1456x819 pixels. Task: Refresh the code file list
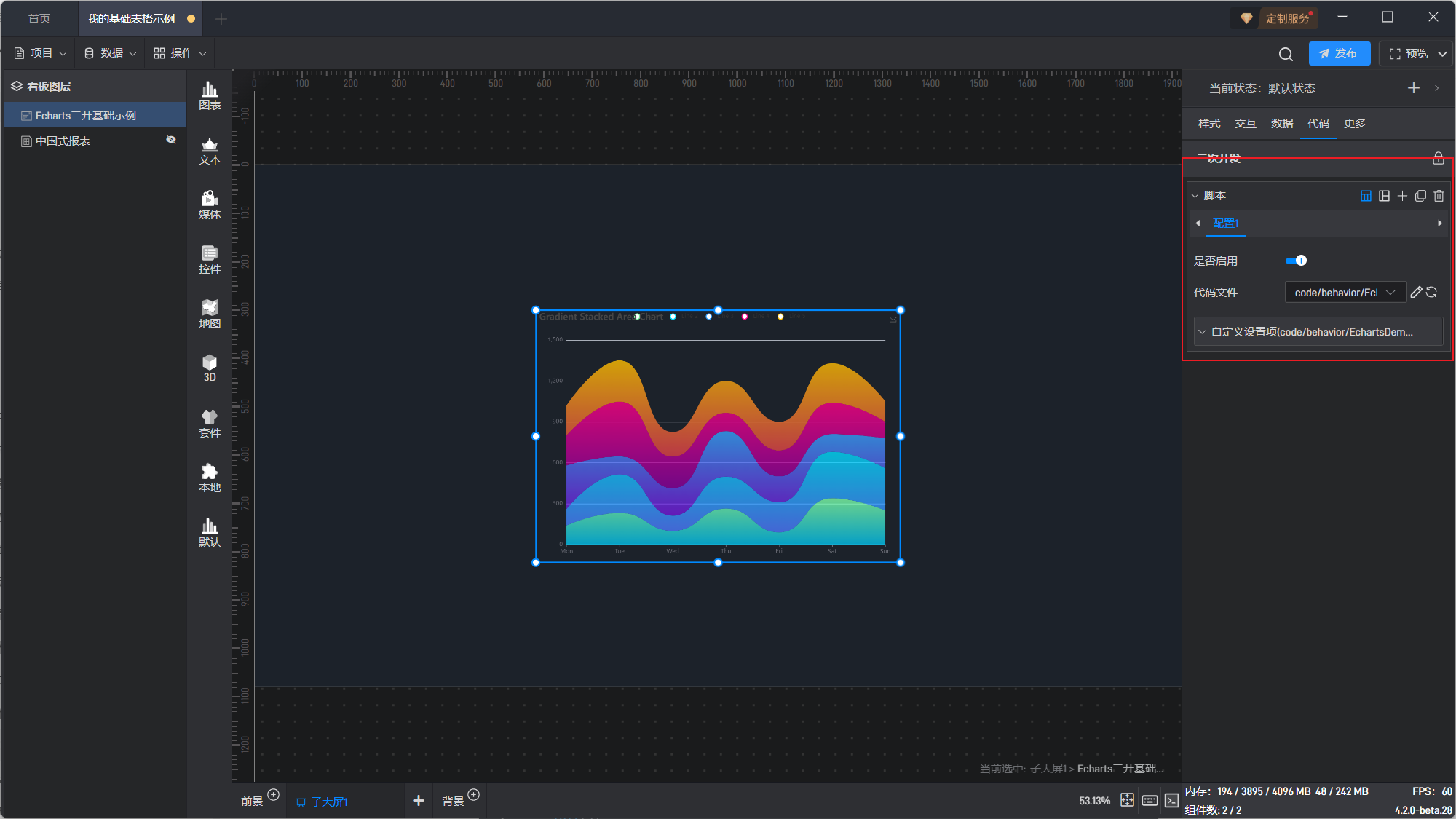pyautogui.click(x=1432, y=292)
